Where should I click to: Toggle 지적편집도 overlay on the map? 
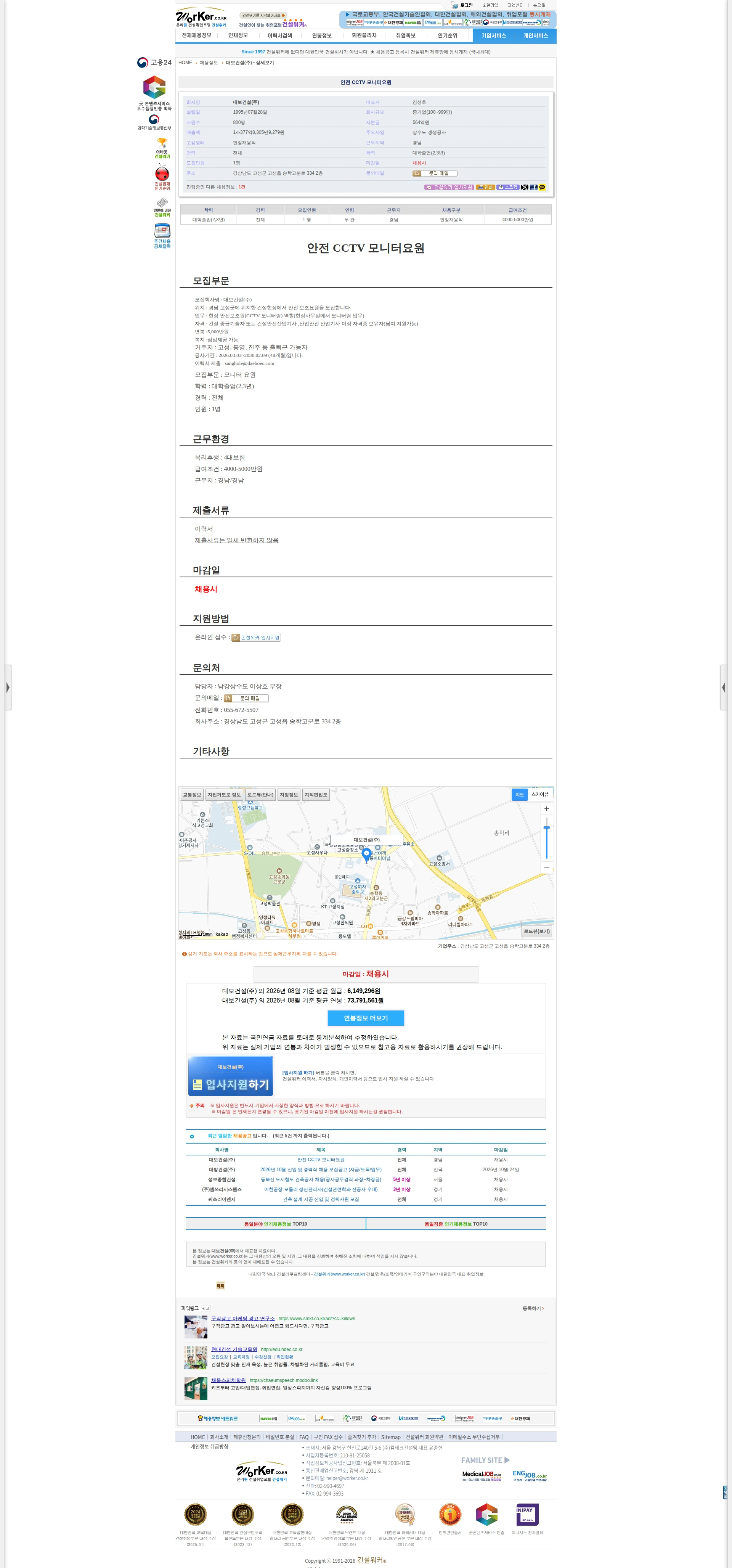[316, 794]
